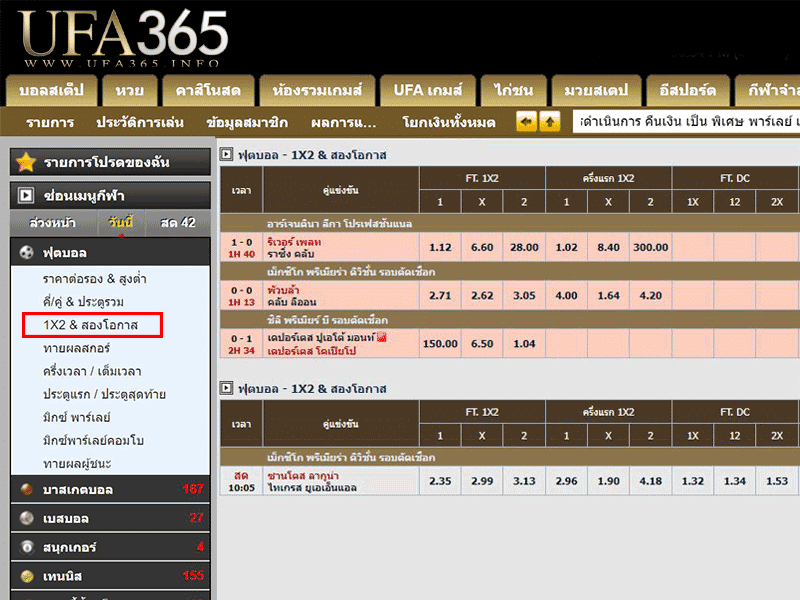Switch to the ล่วงหน้า tab
Viewport: 800px width, 600px height.
pyautogui.click(x=53, y=223)
